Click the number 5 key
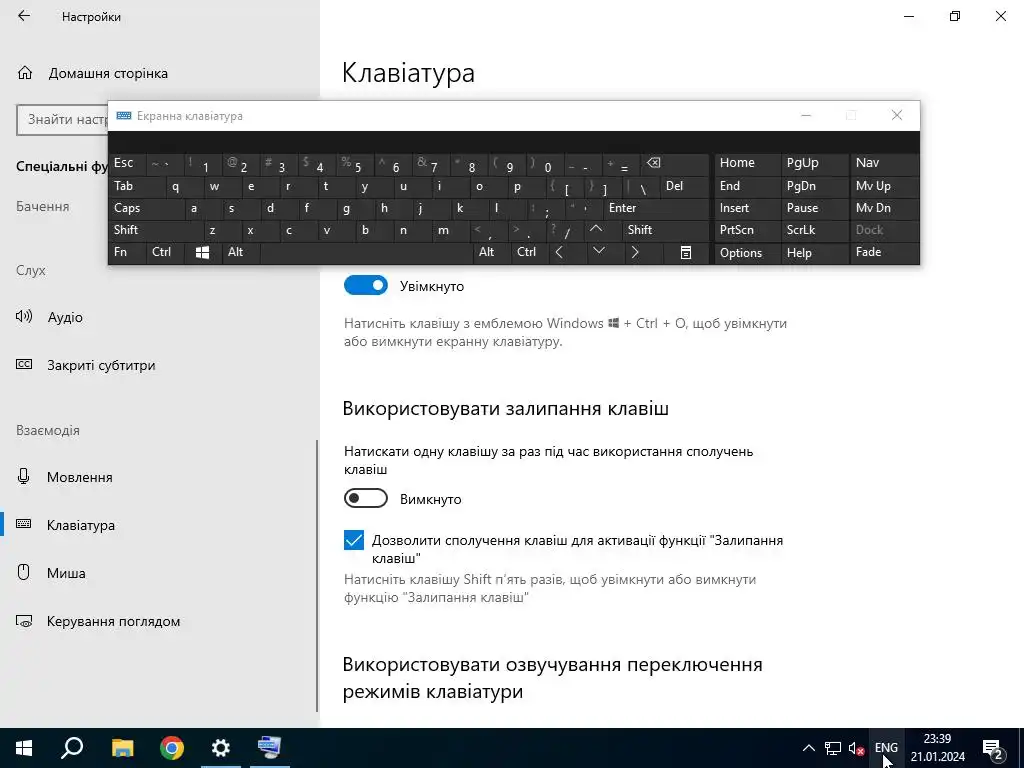The image size is (1024, 768). coord(355,164)
